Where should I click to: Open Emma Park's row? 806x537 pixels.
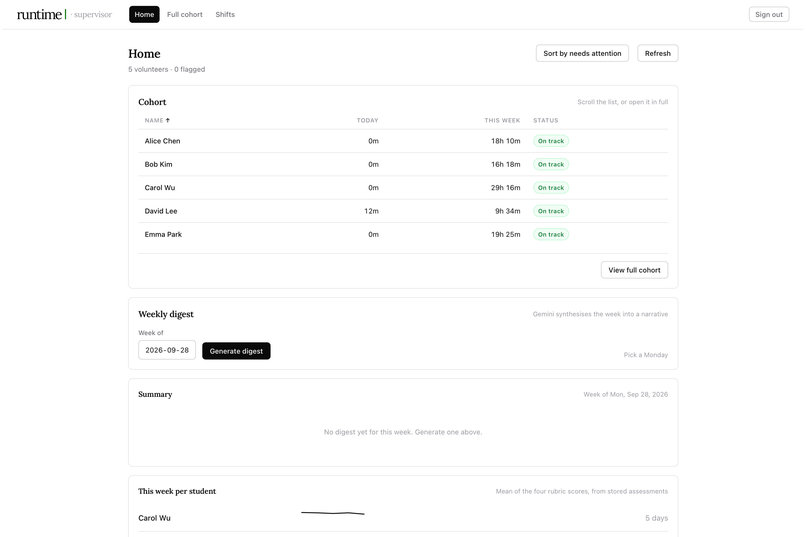403,234
